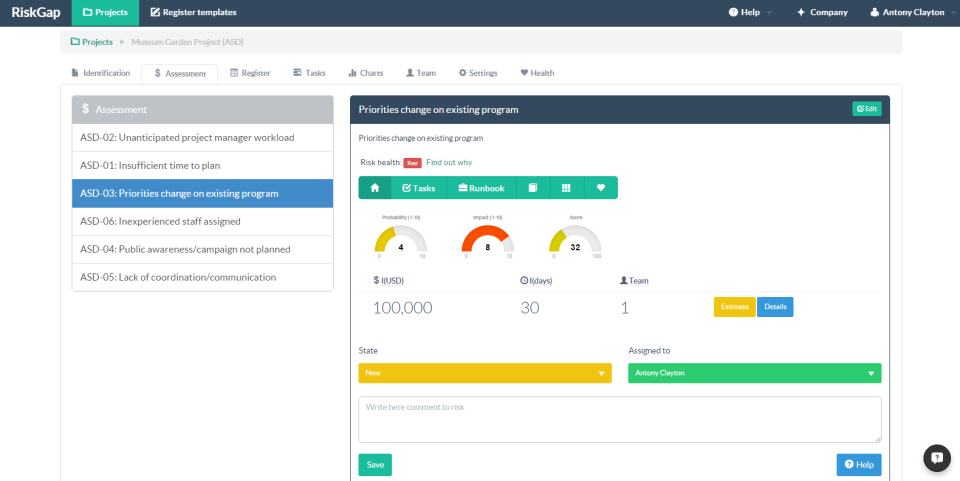960x481 pixels.
Task: Click the Probability gauge dial
Action: pyautogui.click(x=400, y=240)
